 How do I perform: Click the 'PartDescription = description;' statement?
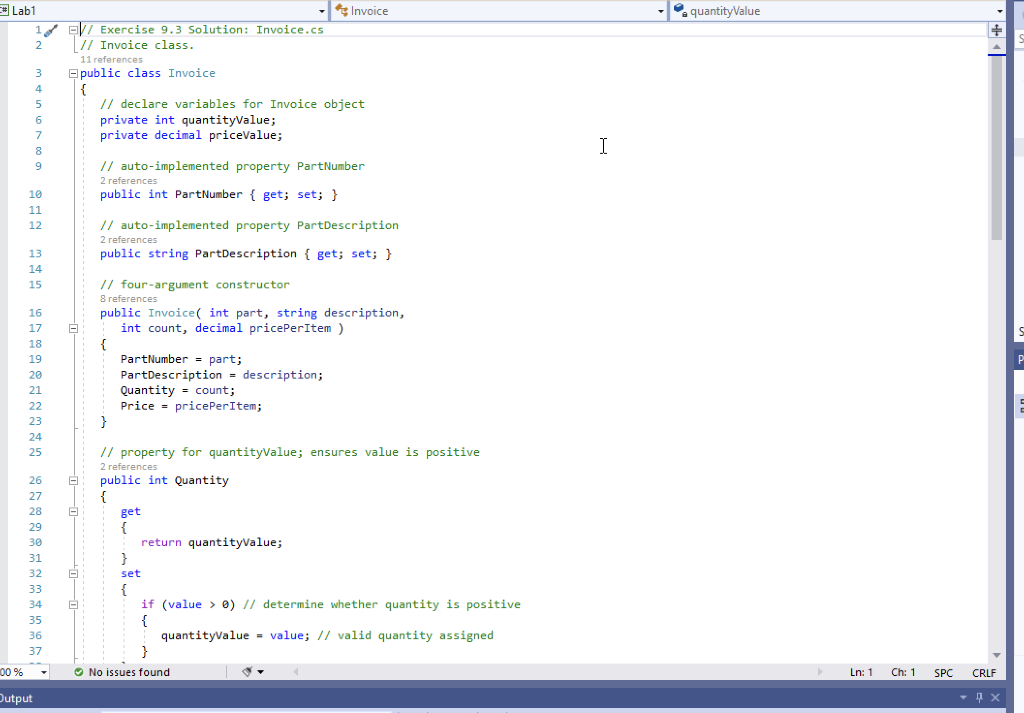pyautogui.click(x=221, y=375)
